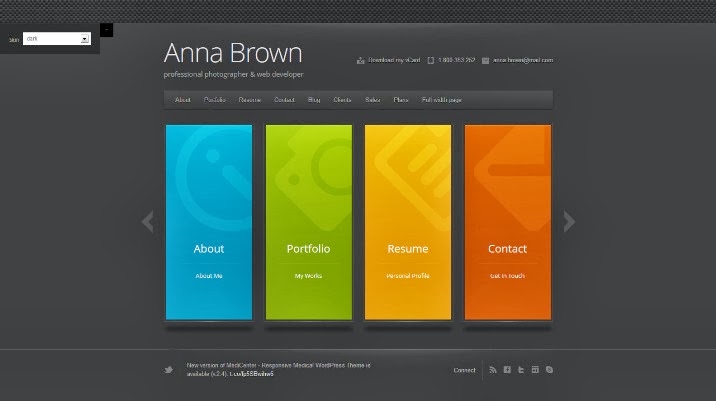Screen dimensions: 716x401
Task: Click the phone number text
Action: [457, 60]
